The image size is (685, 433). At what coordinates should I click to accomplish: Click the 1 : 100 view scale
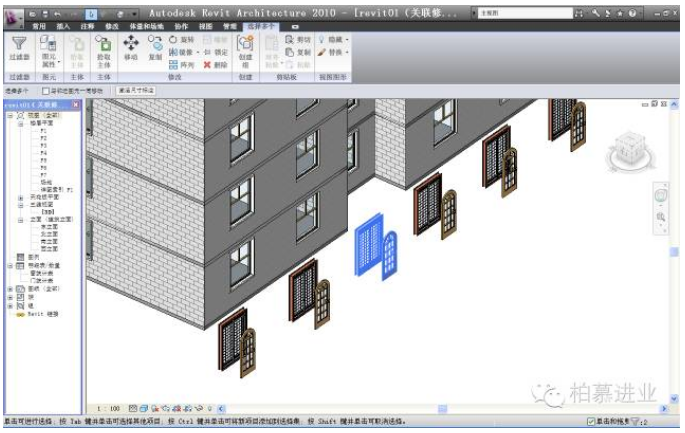point(110,408)
